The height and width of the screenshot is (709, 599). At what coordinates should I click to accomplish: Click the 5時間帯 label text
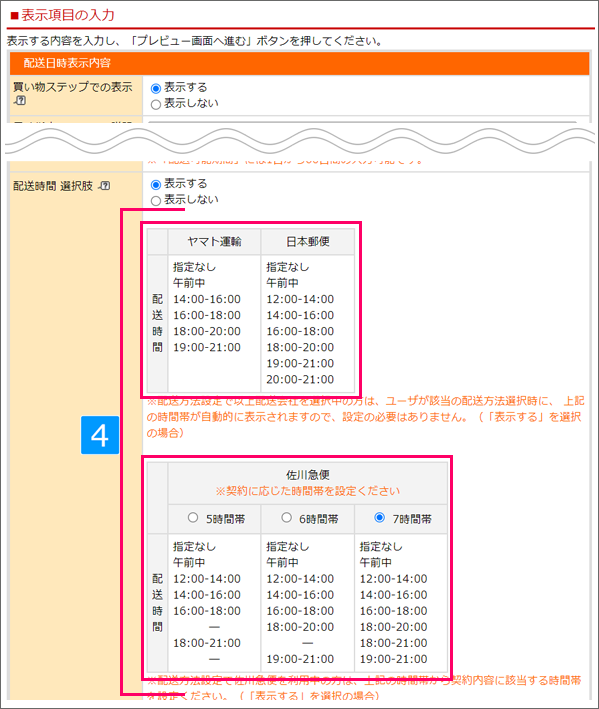click(x=225, y=519)
